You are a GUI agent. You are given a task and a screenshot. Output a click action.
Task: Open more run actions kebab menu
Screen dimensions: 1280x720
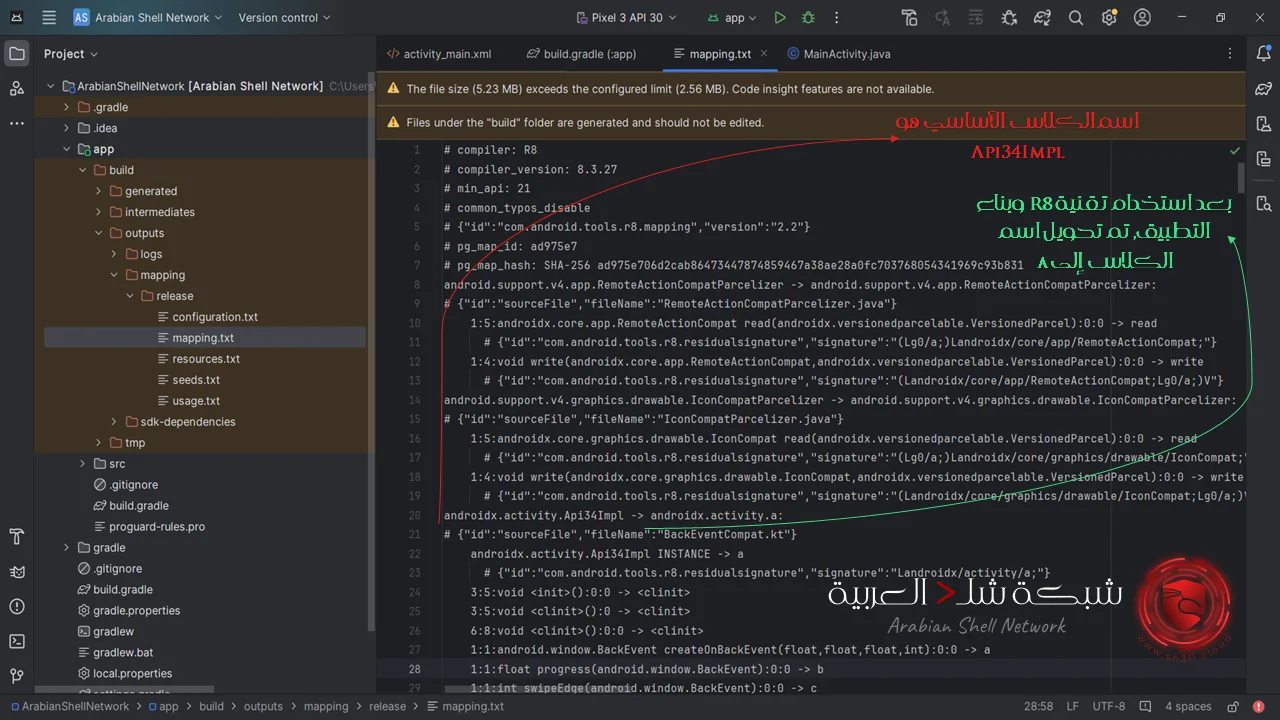[x=836, y=17]
